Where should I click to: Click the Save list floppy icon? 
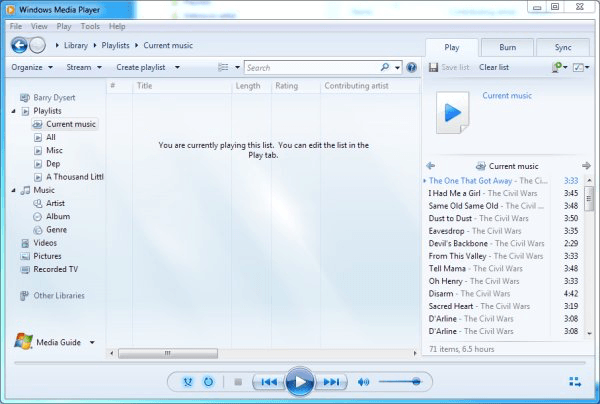433,68
